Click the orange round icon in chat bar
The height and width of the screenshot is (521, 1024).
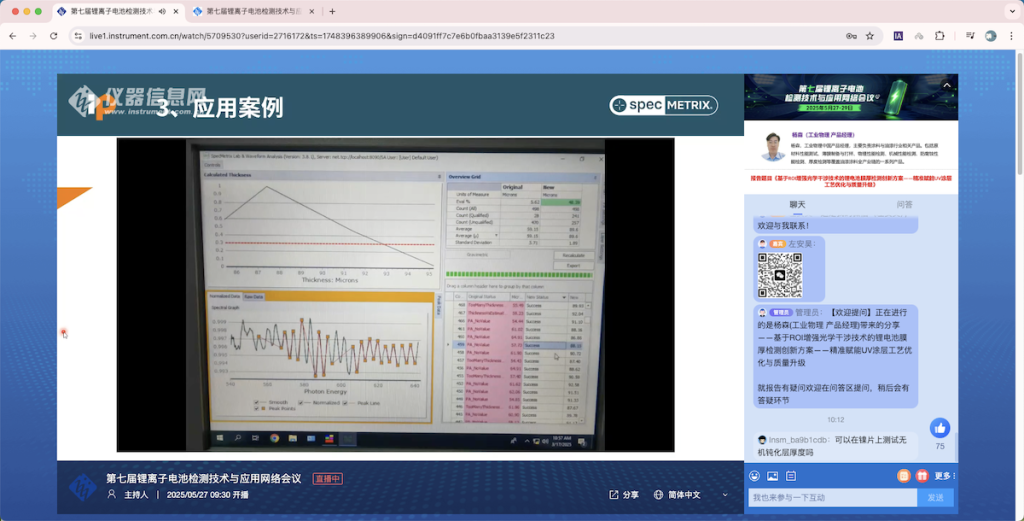coord(904,476)
